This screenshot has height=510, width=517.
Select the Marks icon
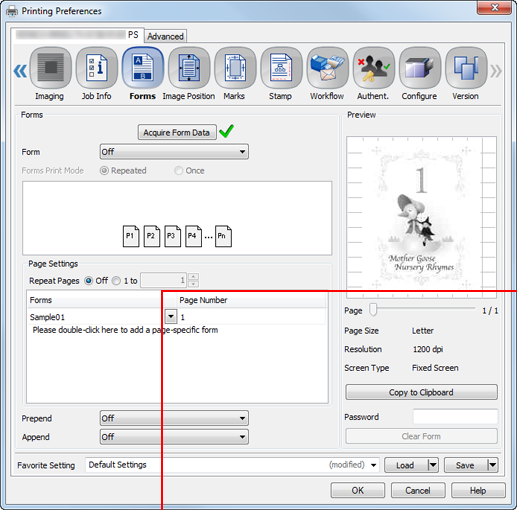[x=235, y=68]
